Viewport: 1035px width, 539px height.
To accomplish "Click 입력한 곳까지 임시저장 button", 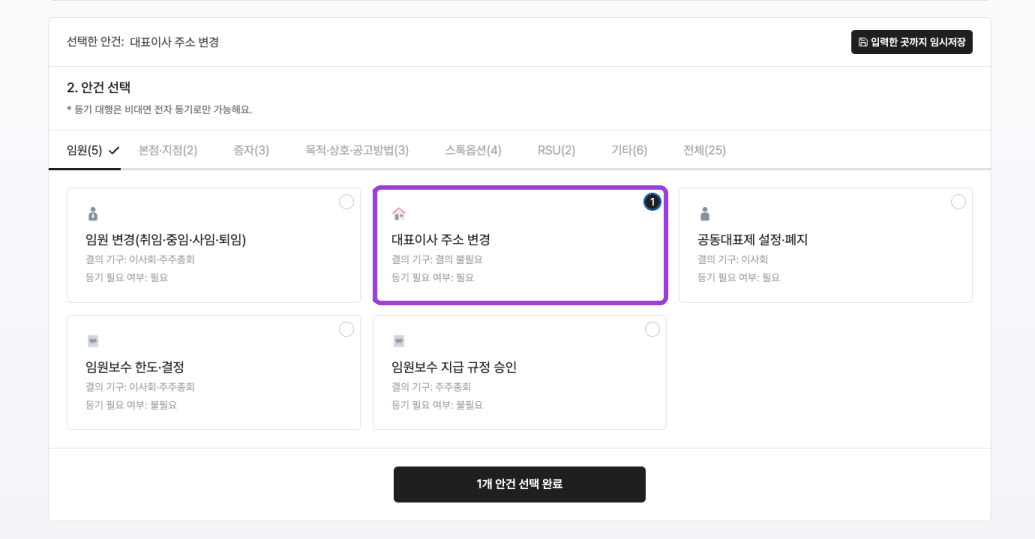I will pos(912,42).
